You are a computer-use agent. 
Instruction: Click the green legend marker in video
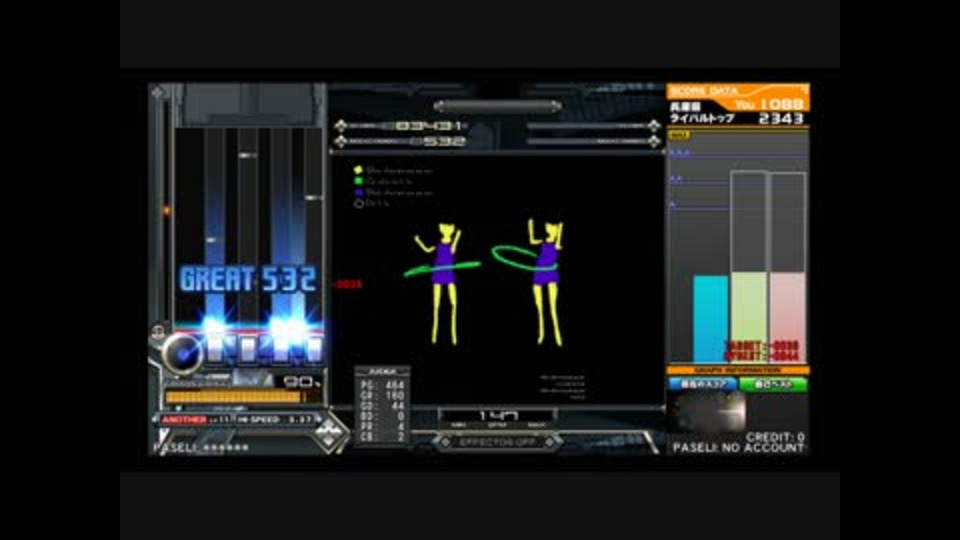click(359, 181)
